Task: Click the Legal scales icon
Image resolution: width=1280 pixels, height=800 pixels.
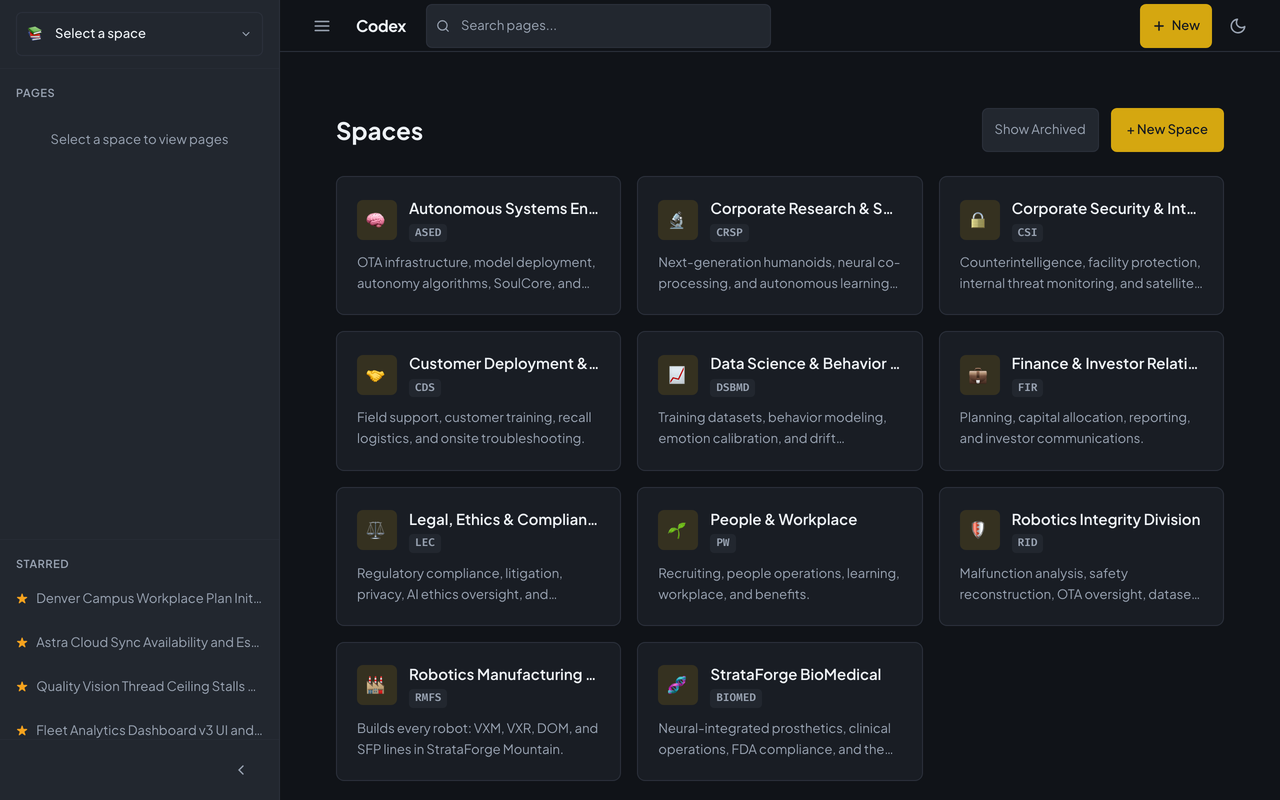Action: click(376, 530)
